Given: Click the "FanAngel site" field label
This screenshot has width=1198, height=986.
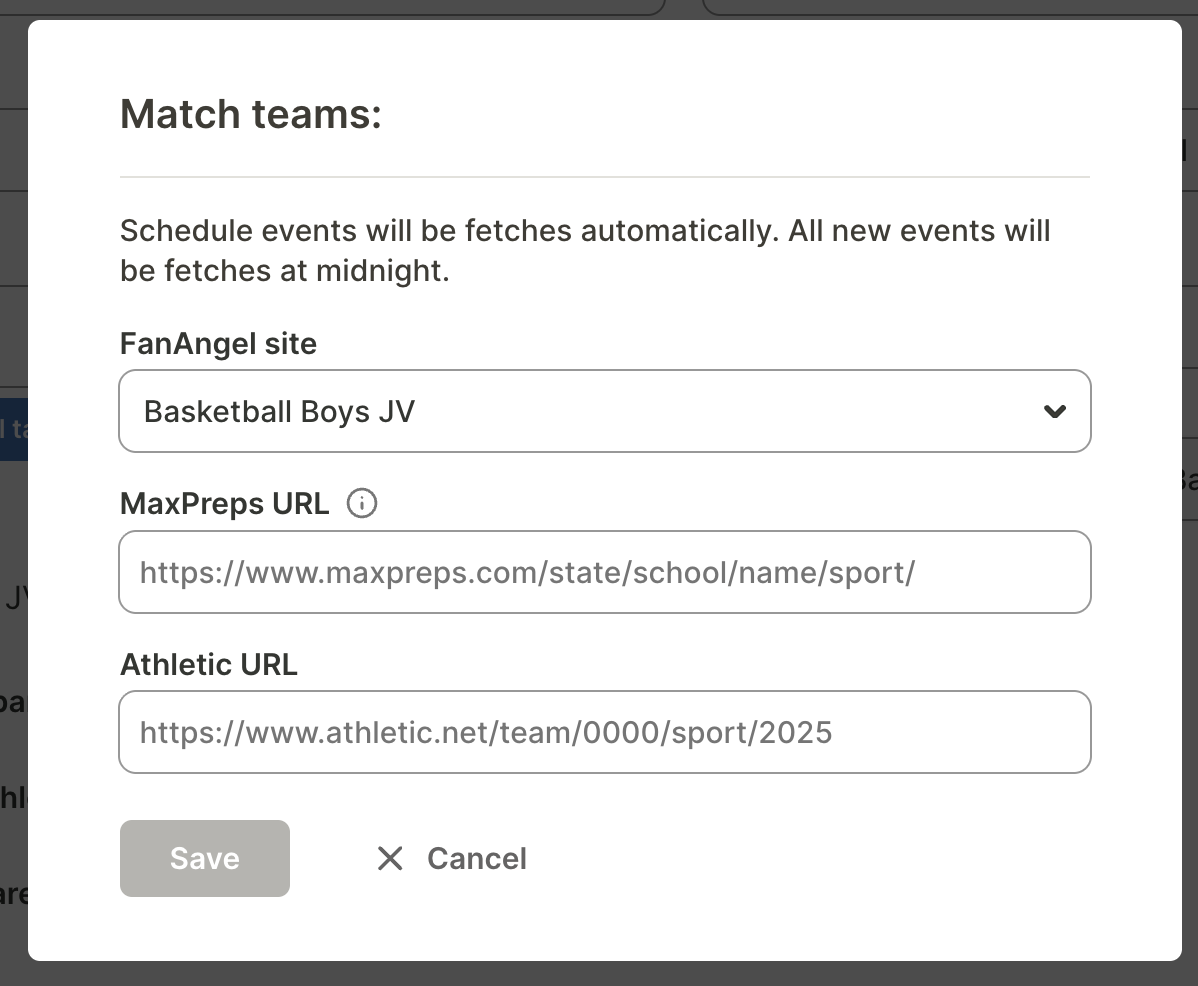Looking at the screenshot, I should point(218,344).
